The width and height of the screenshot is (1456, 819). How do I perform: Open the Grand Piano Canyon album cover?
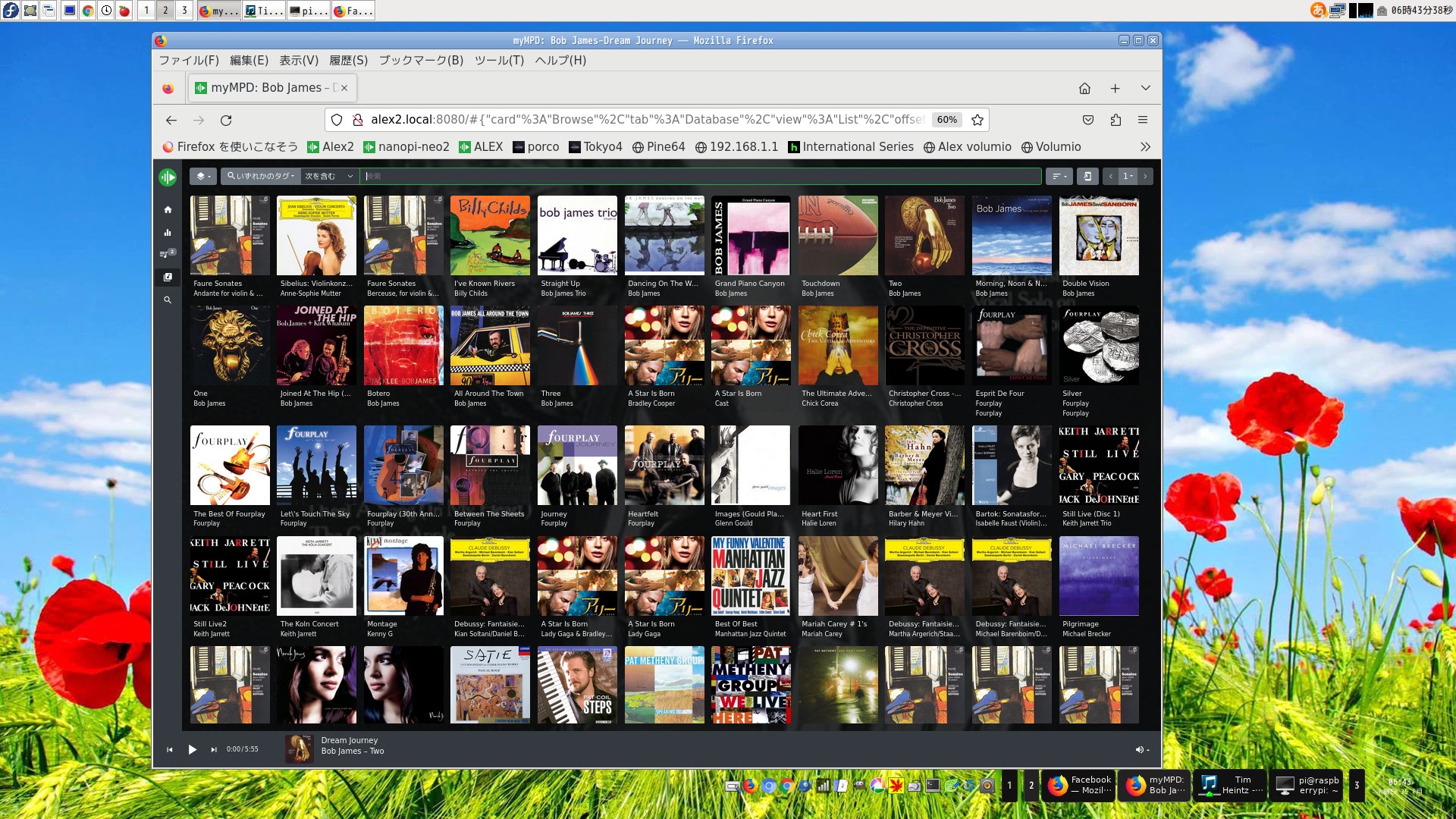(751, 236)
